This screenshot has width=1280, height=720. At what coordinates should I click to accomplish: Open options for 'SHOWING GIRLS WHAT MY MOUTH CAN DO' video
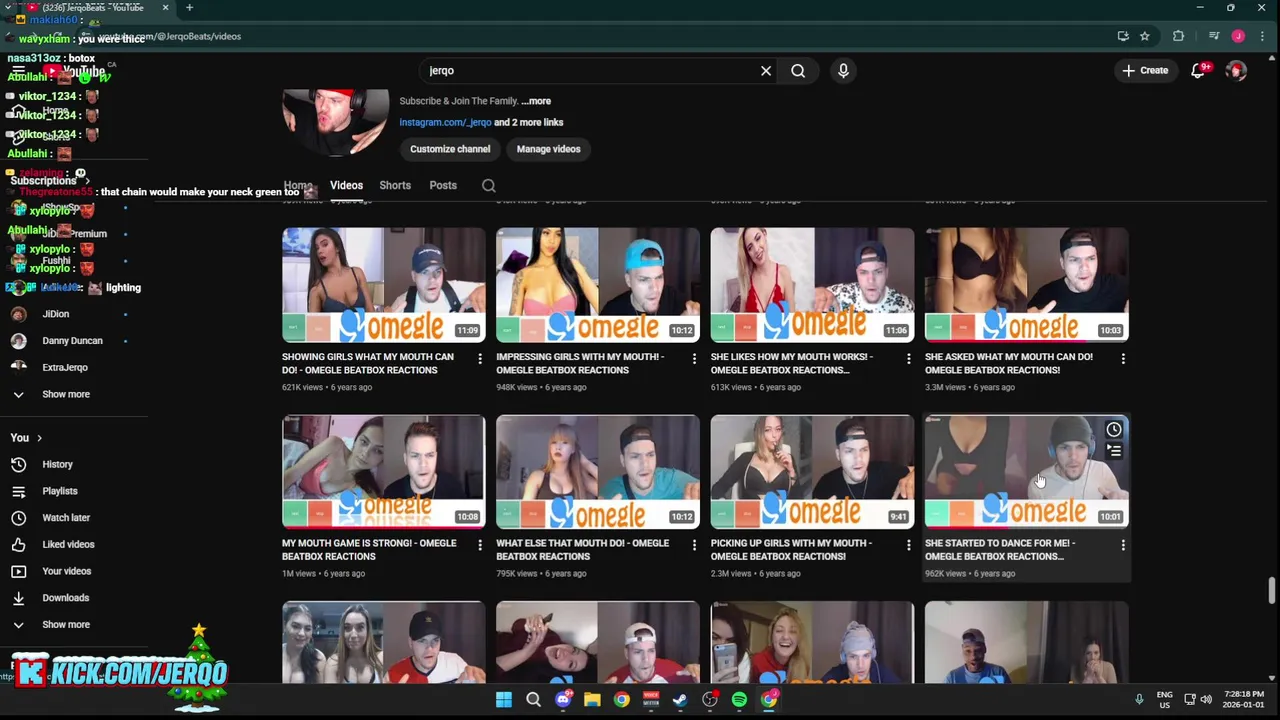coord(480,358)
